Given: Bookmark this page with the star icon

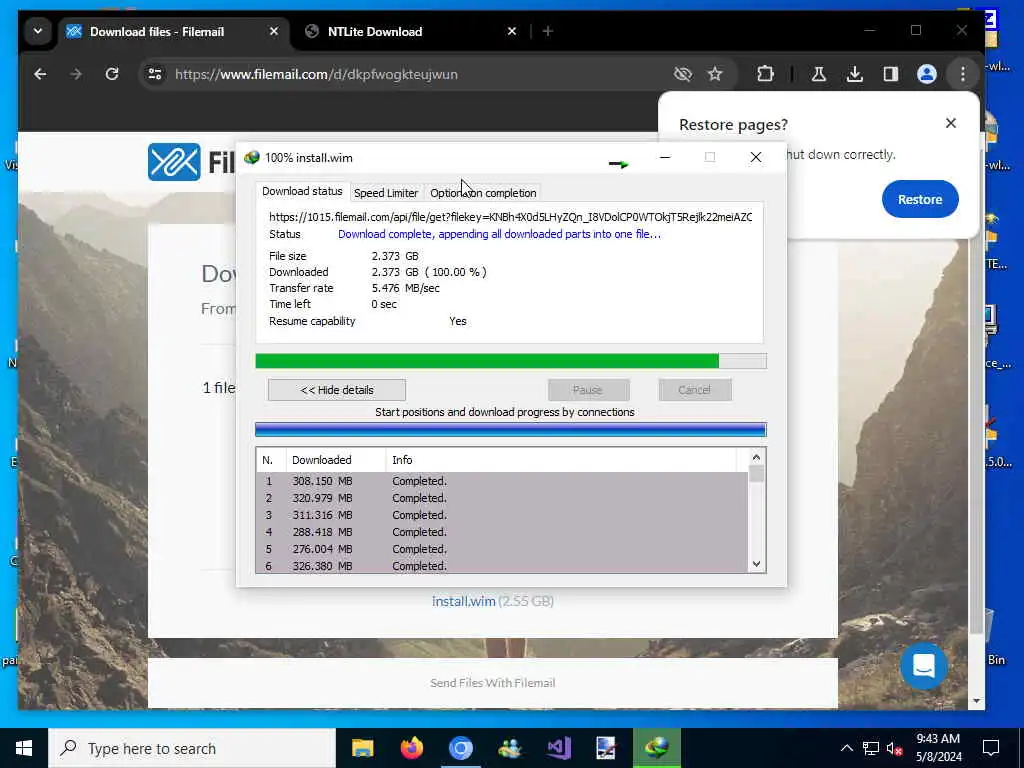Looking at the screenshot, I should click(x=715, y=74).
